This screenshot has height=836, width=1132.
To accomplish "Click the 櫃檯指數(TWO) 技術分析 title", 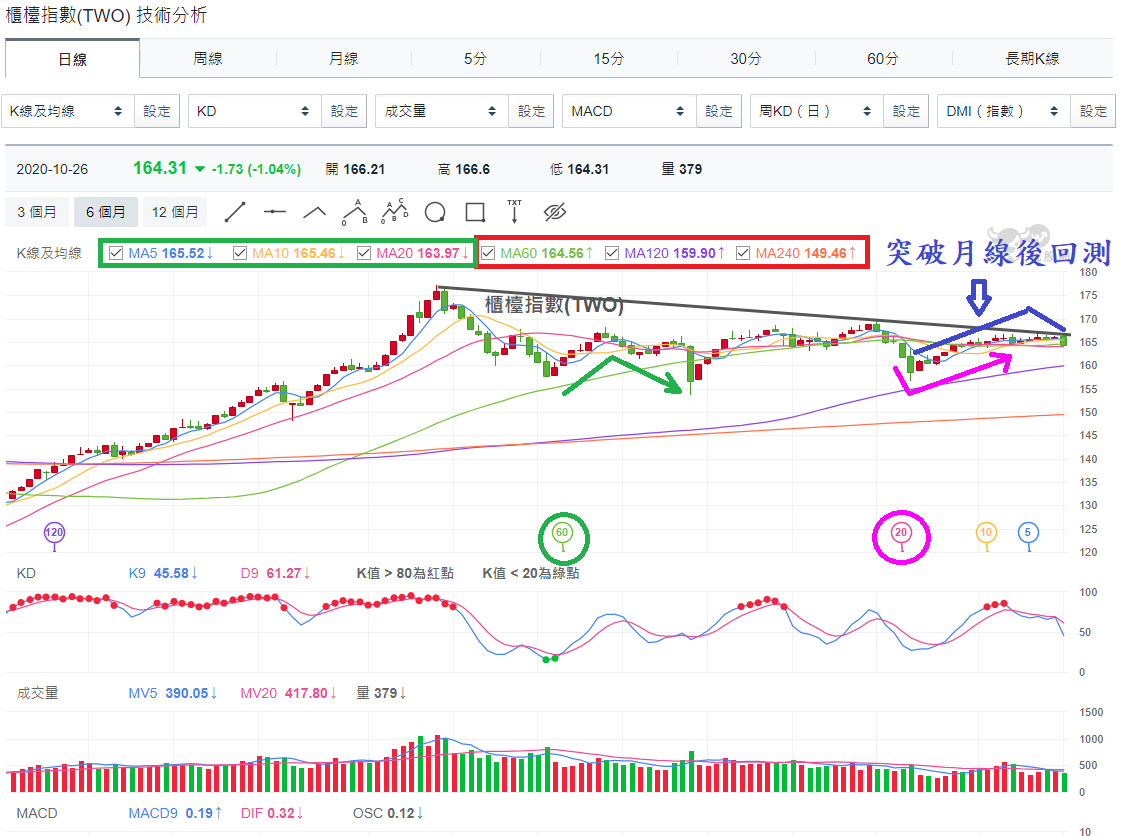I will [106, 15].
